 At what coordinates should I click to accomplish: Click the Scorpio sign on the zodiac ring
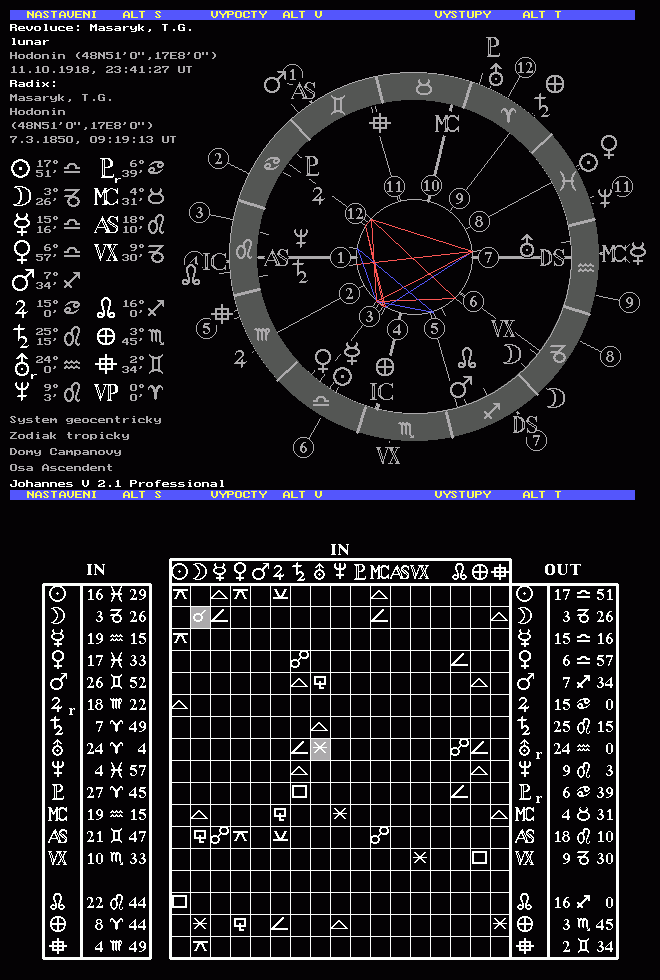[404, 429]
